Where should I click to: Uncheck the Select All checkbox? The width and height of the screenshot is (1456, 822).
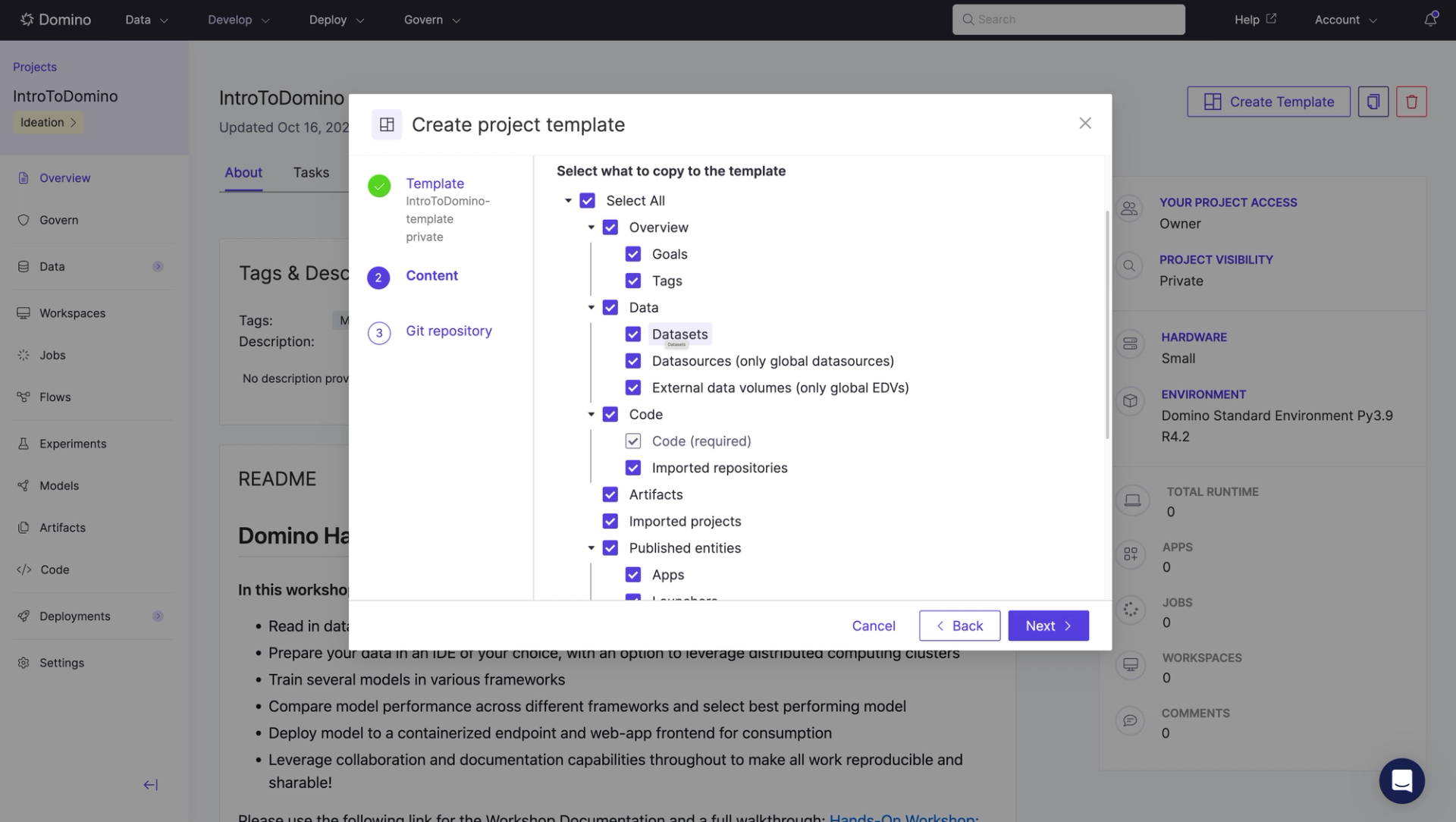[588, 200]
